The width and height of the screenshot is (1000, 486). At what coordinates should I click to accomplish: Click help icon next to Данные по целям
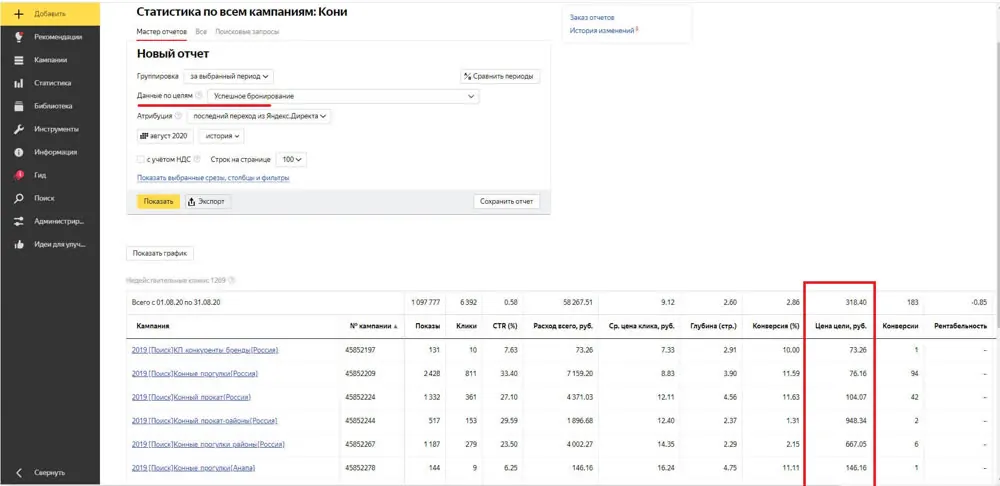point(199,96)
